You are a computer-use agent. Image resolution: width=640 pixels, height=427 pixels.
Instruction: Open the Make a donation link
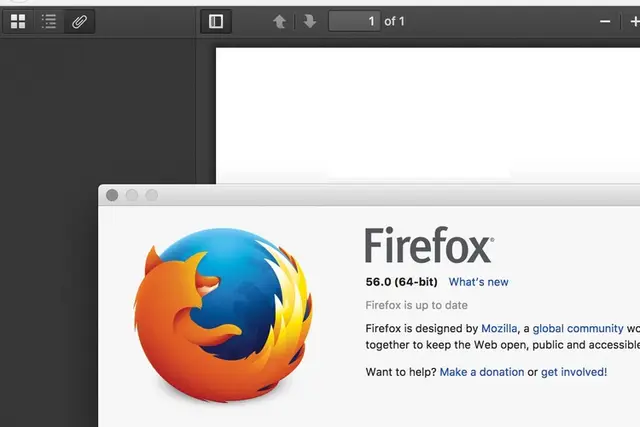[482, 372]
